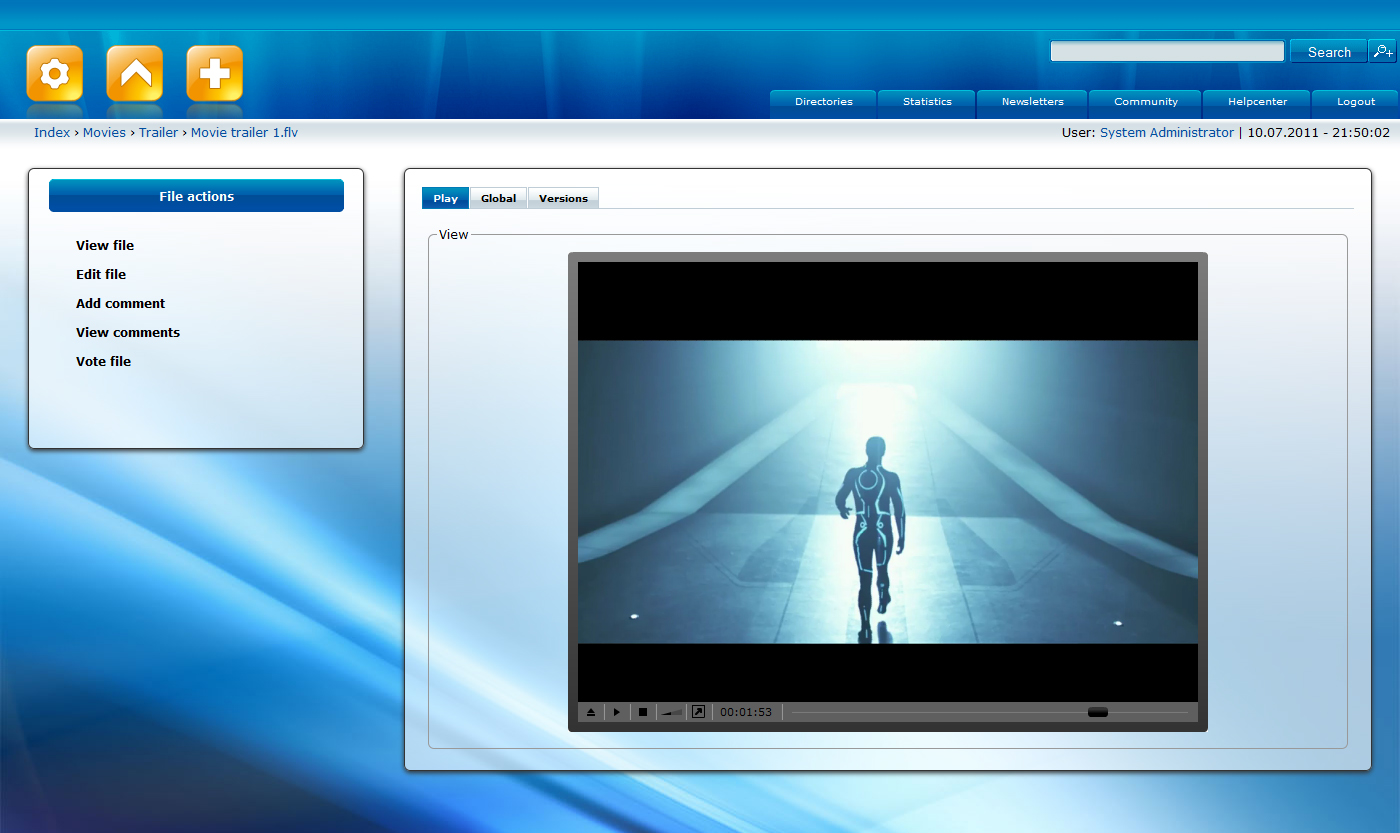Open the Statistics menu
1400x833 pixels.
[x=927, y=102]
